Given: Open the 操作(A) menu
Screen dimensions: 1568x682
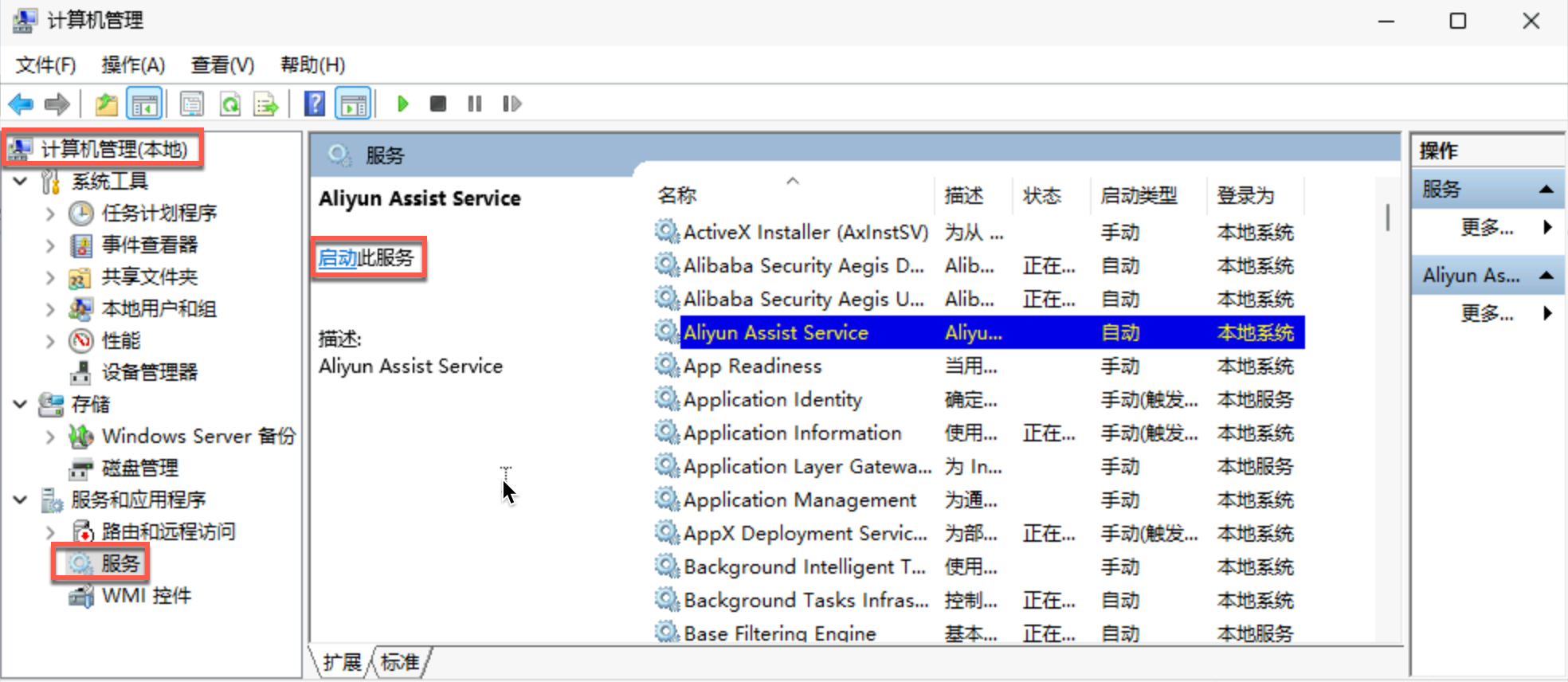Looking at the screenshot, I should coord(133,65).
